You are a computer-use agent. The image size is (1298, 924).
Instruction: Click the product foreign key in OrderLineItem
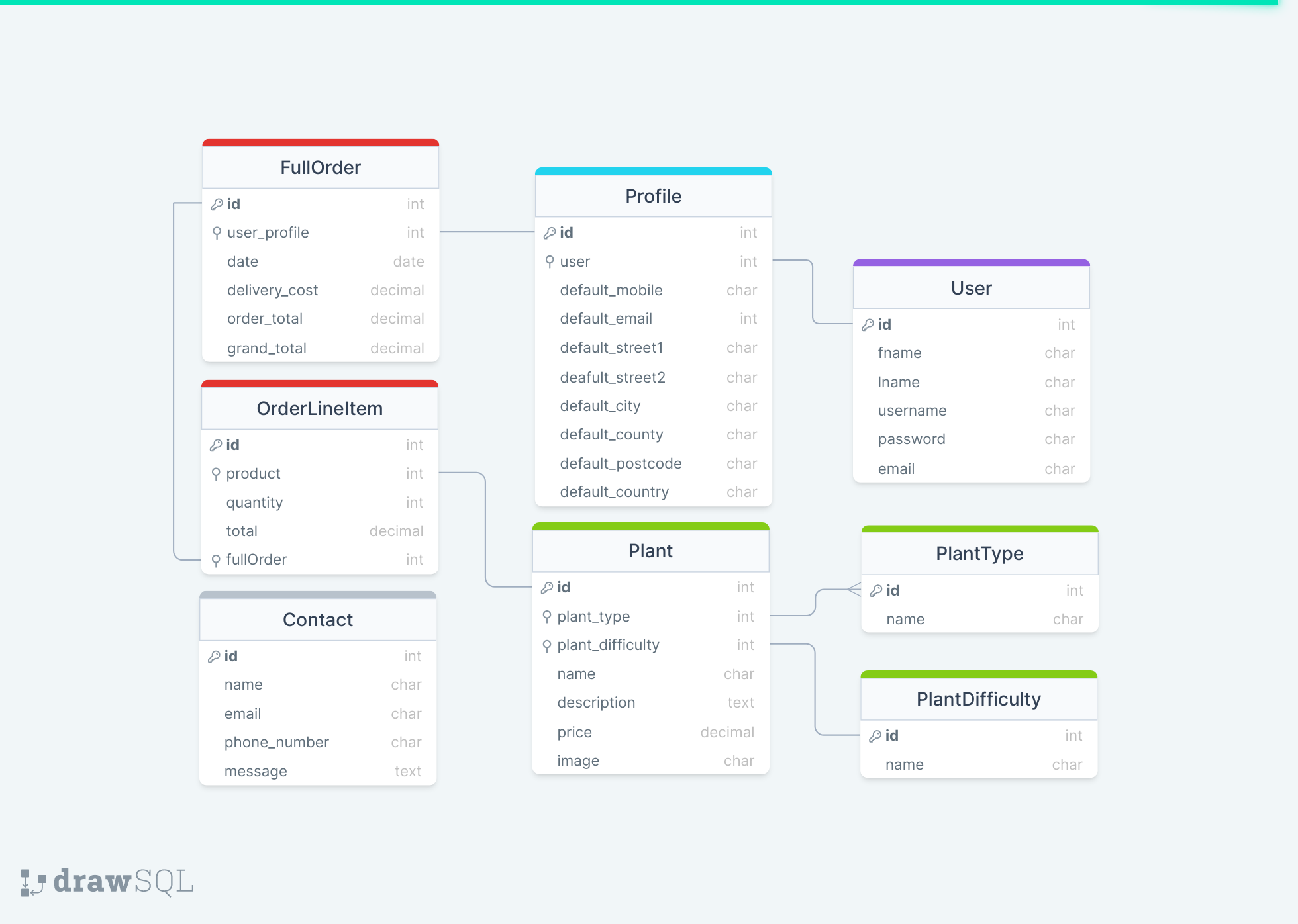click(x=259, y=474)
